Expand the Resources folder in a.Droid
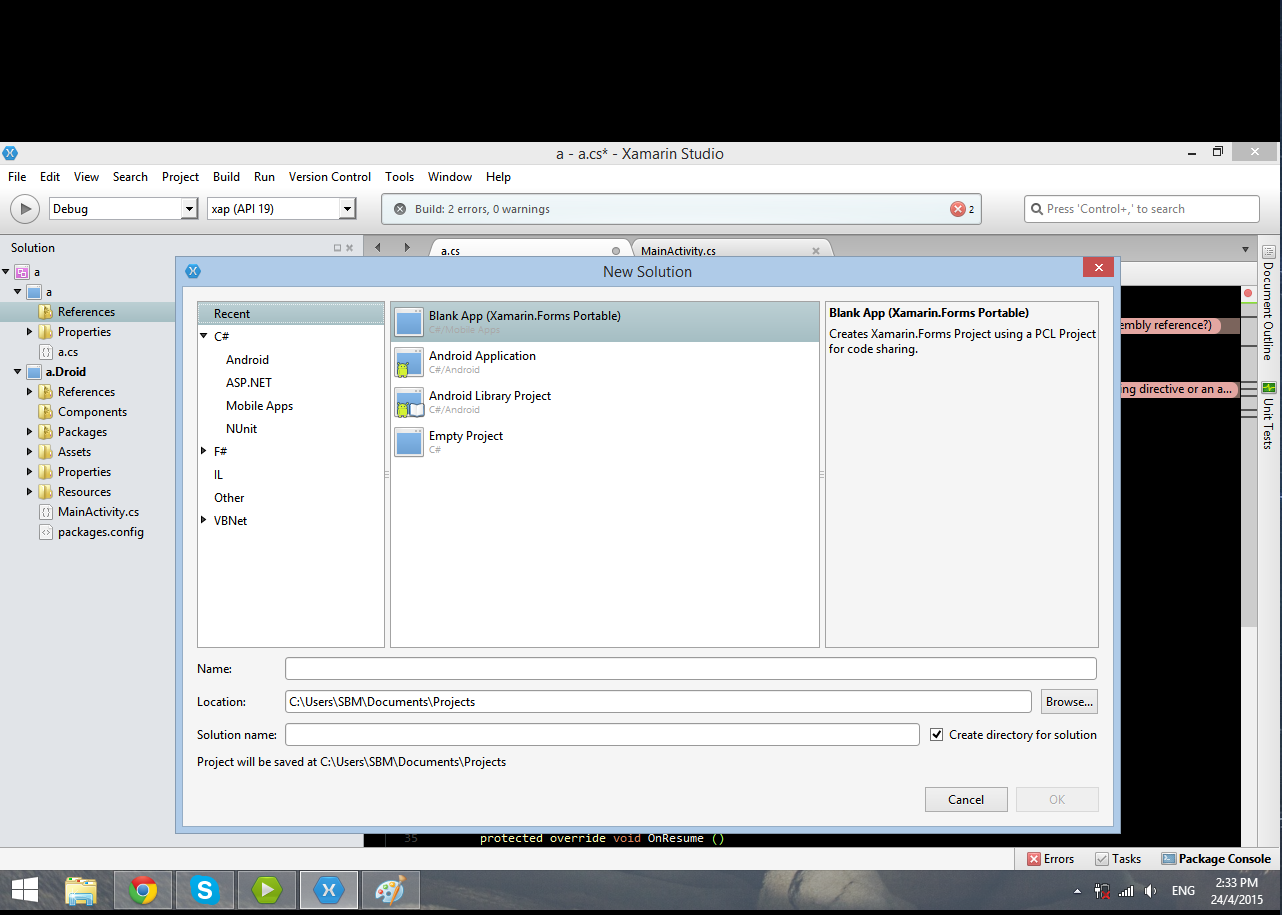This screenshot has width=1282, height=915. click(x=30, y=492)
